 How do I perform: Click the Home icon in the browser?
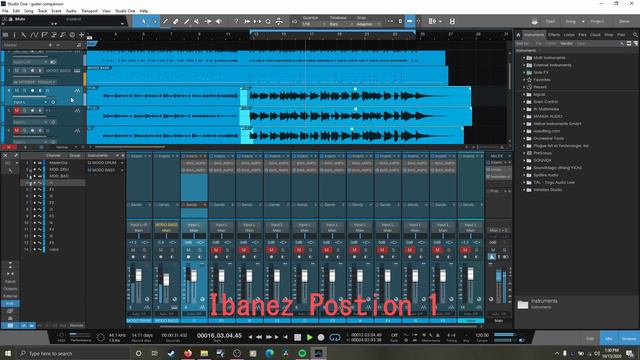518,35
